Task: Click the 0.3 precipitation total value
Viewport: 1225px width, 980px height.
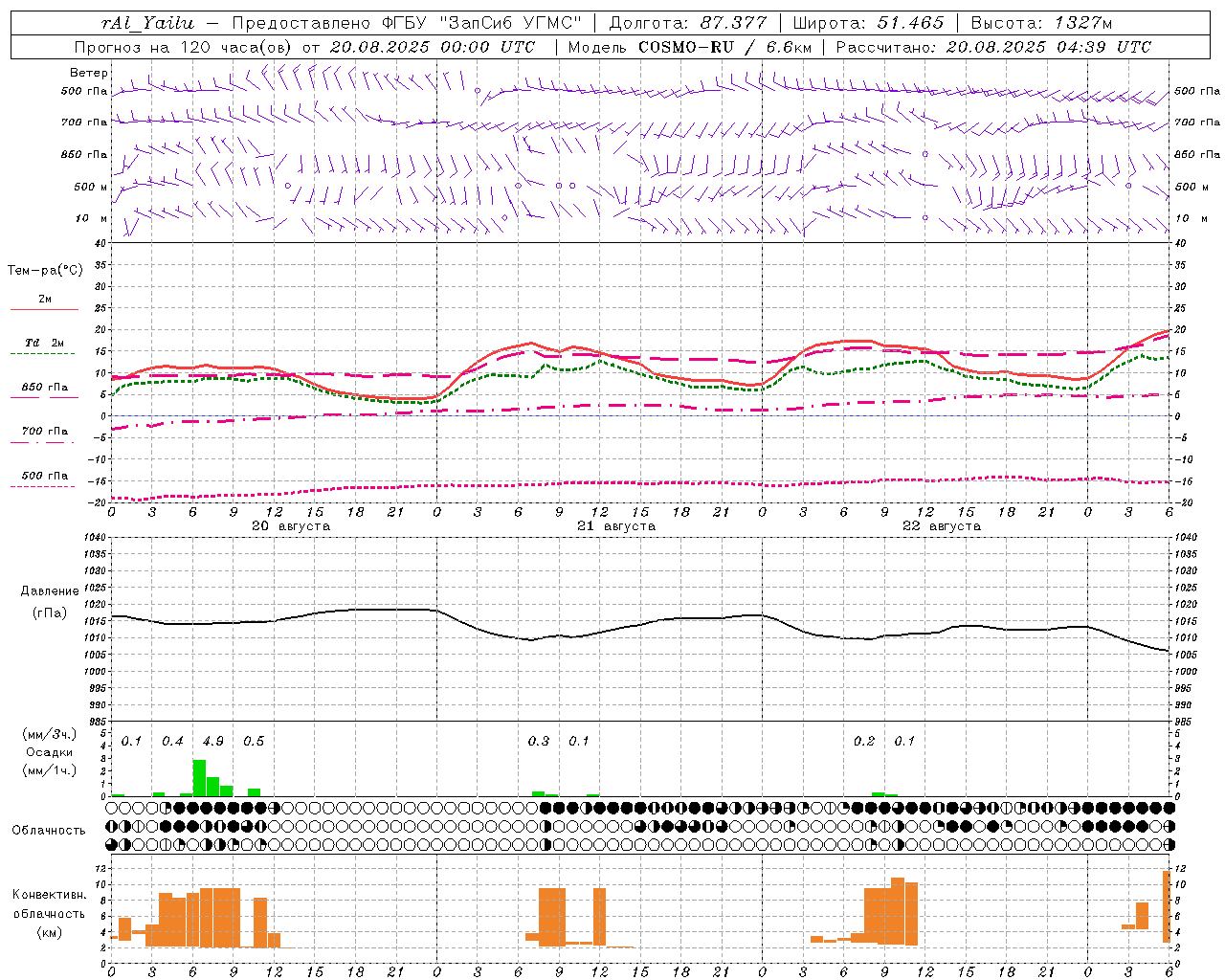Action: point(539,742)
